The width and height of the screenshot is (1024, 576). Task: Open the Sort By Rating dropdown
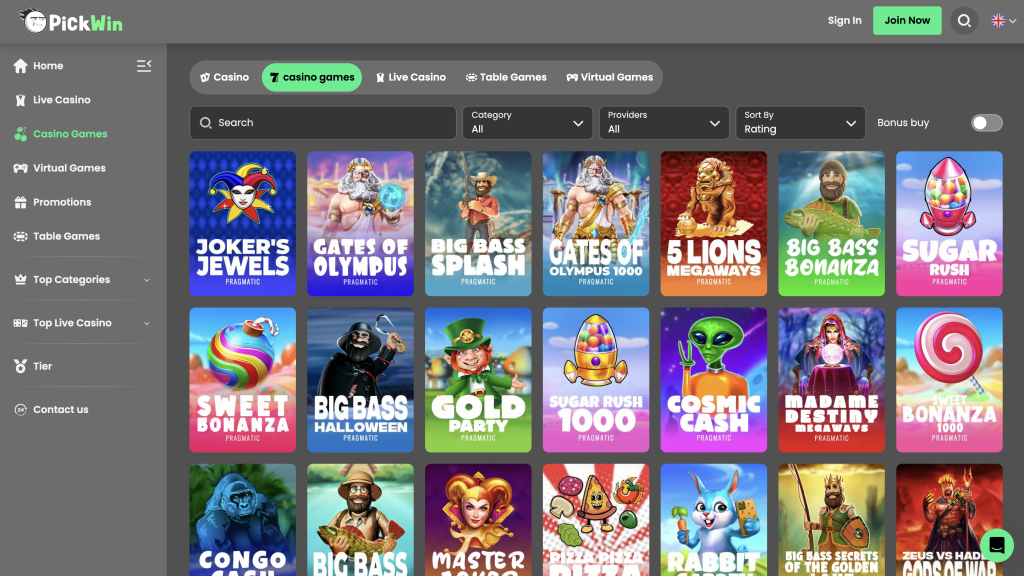[800, 122]
